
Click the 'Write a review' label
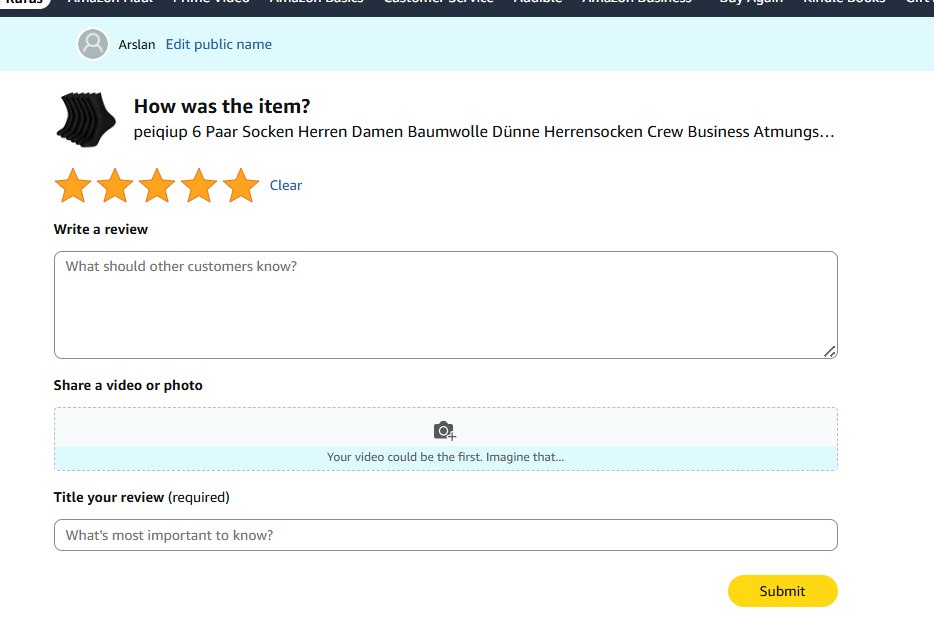pos(101,229)
